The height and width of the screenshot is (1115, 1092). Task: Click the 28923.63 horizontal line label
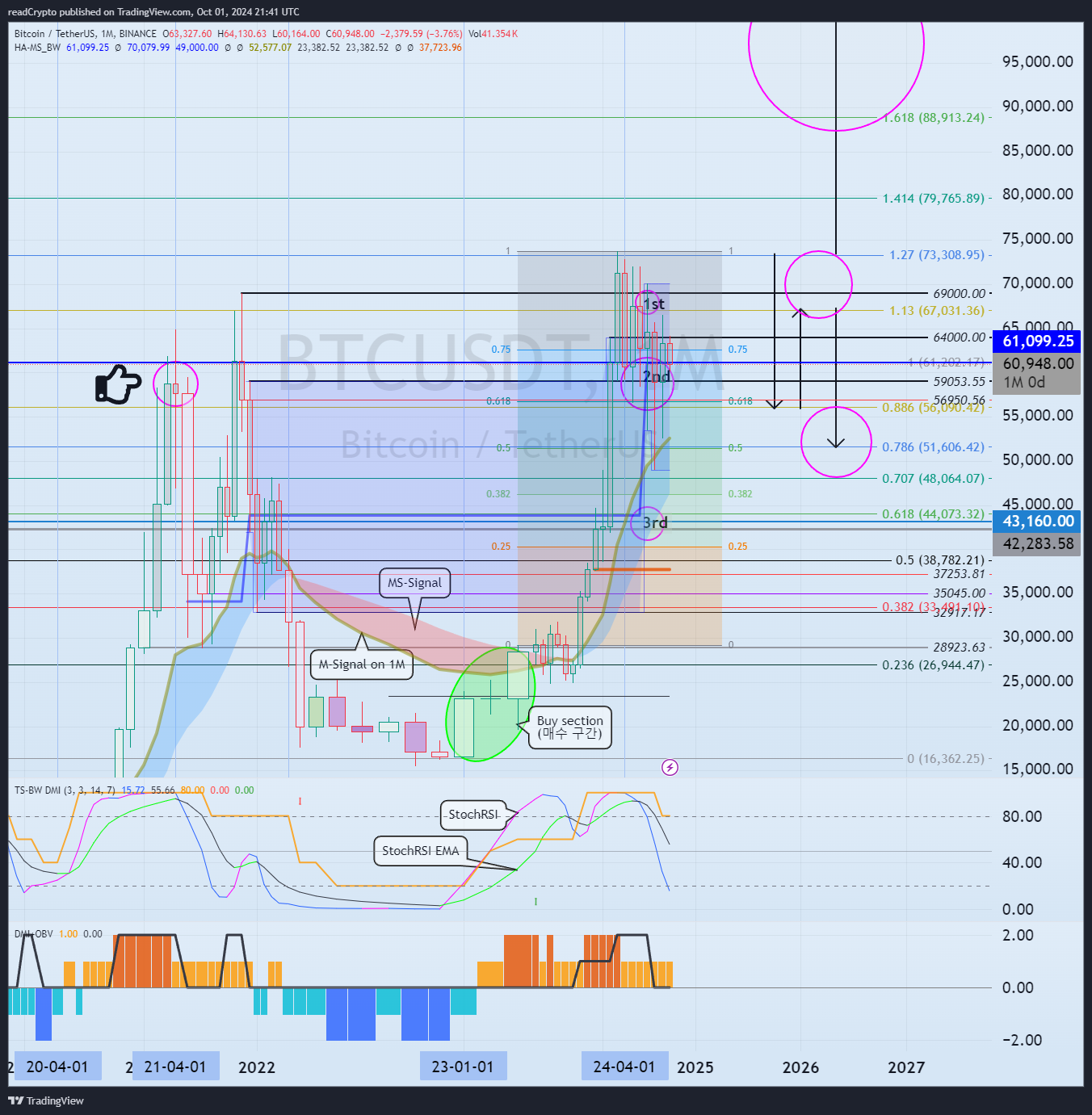[960, 648]
